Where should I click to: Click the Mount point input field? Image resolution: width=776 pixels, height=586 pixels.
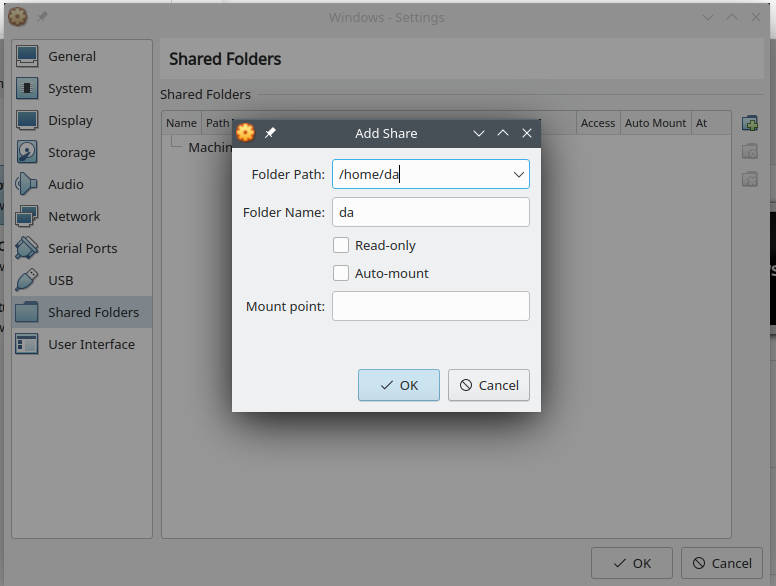(x=431, y=306)
